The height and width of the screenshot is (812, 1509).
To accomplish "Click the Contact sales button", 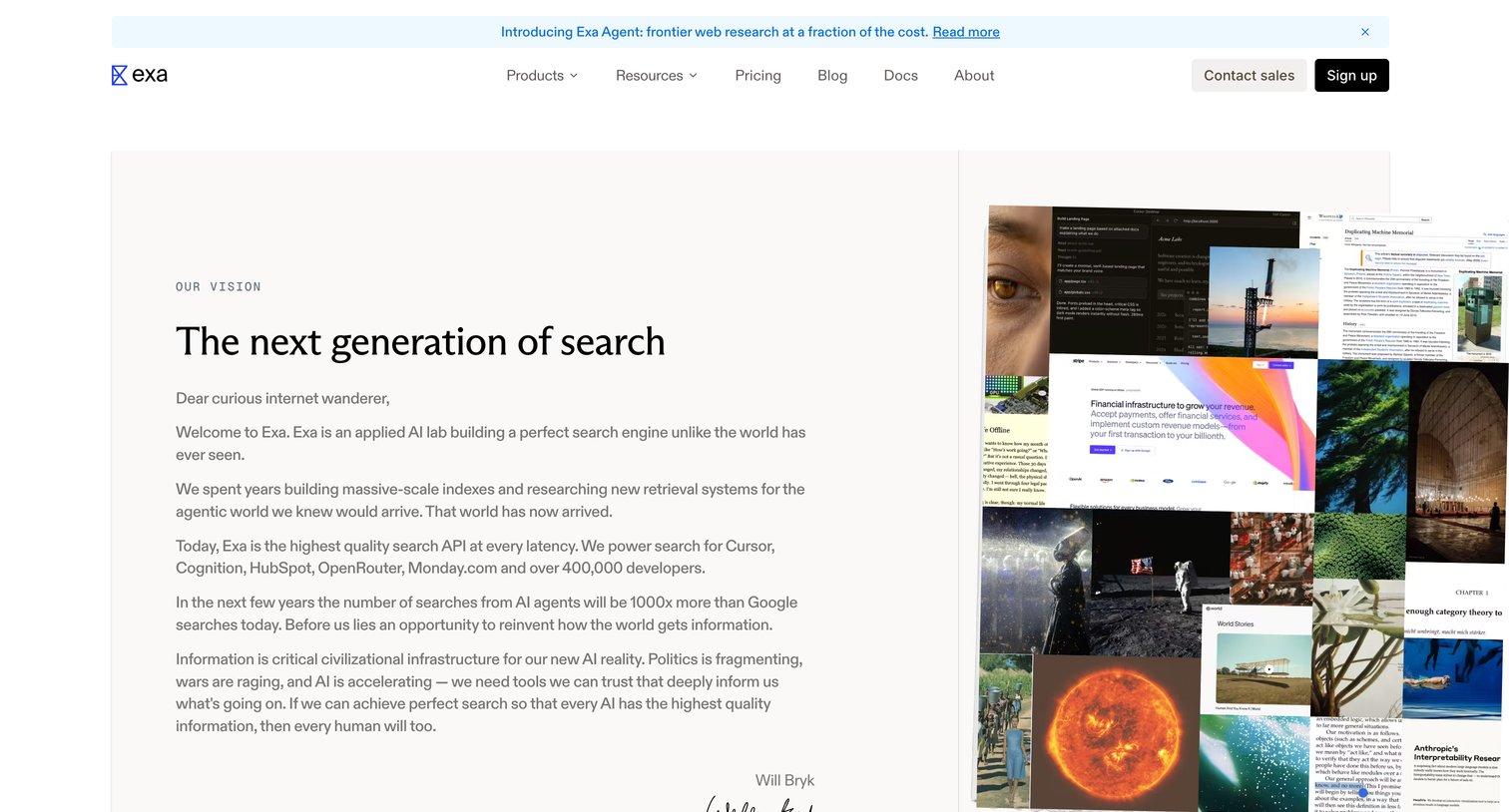I will point(1249,76).
